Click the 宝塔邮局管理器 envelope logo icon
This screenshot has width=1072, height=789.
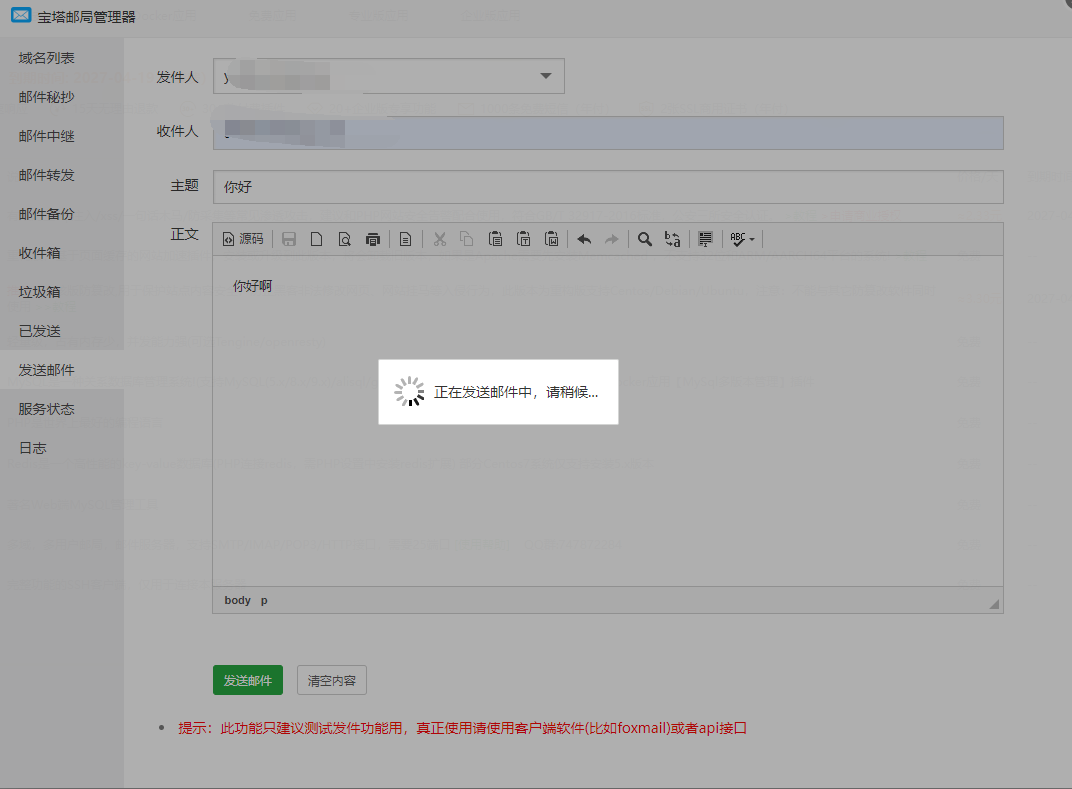(21, 15)
